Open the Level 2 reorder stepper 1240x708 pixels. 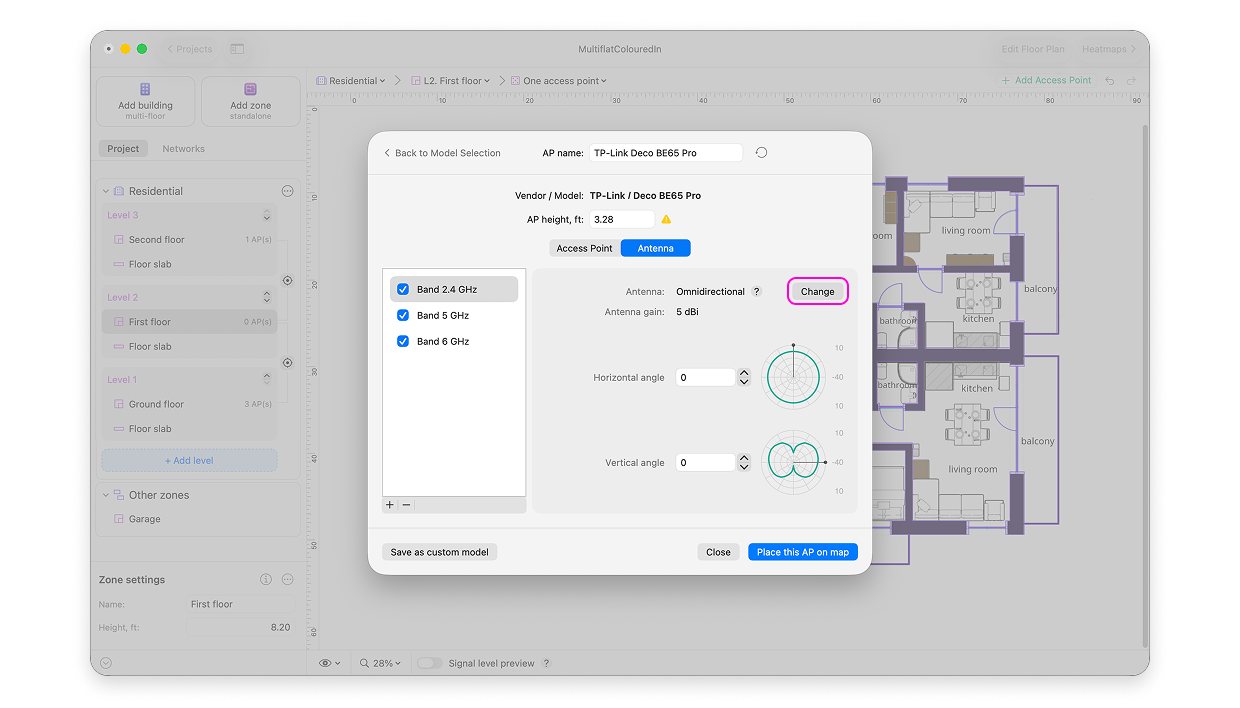[267, 298]
